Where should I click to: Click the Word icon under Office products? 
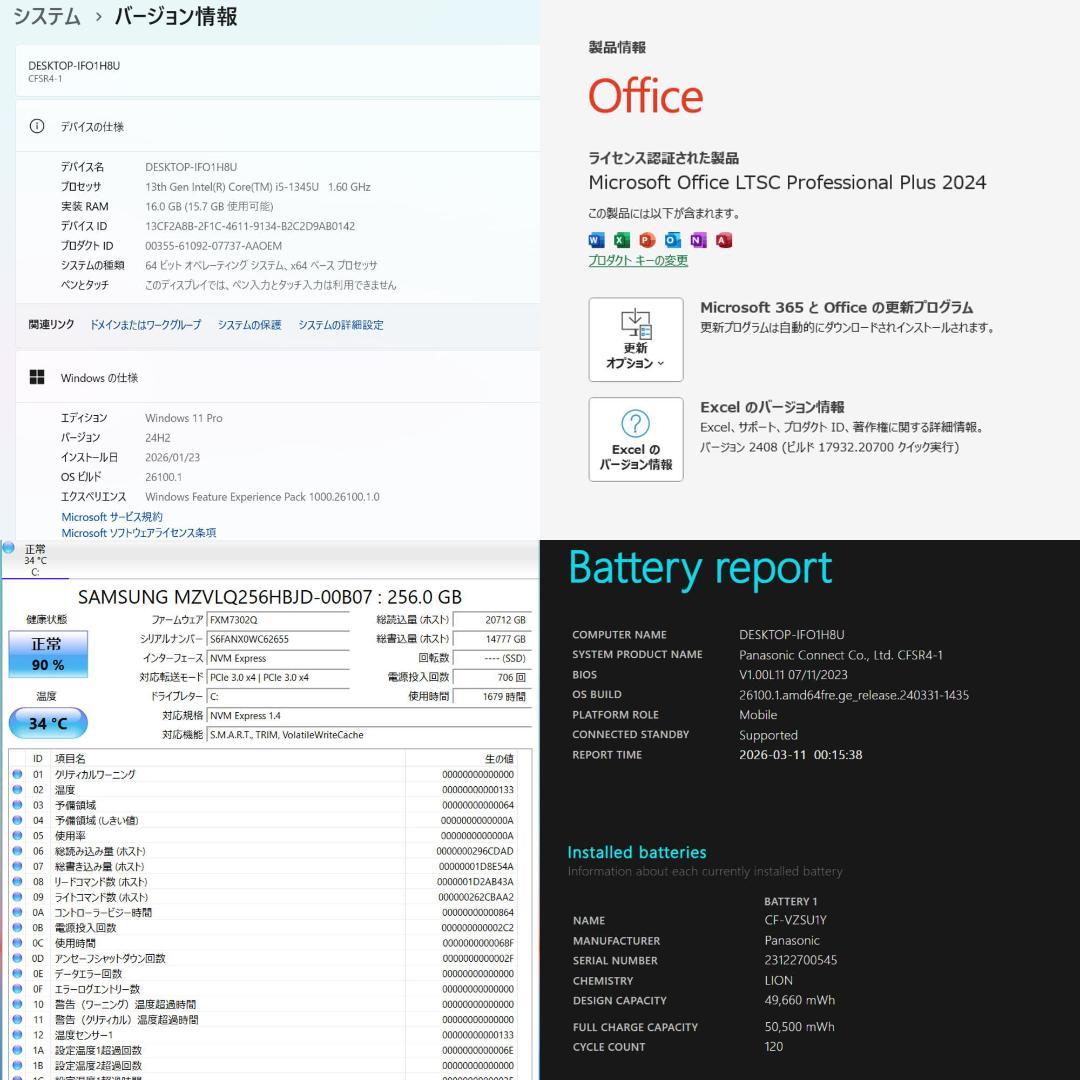pos(596,240)
